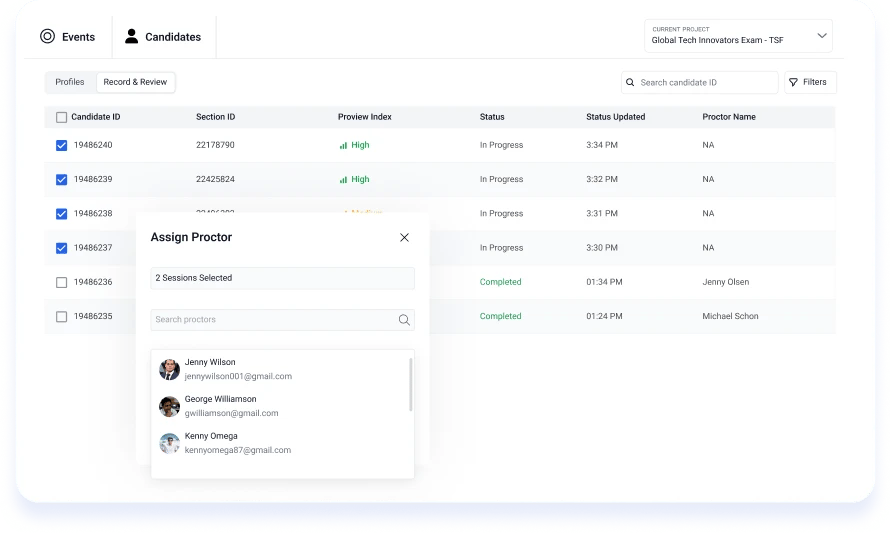890x533 pixels.
Task: Click Kenny Omega's avatar photo
Action: 169,443
